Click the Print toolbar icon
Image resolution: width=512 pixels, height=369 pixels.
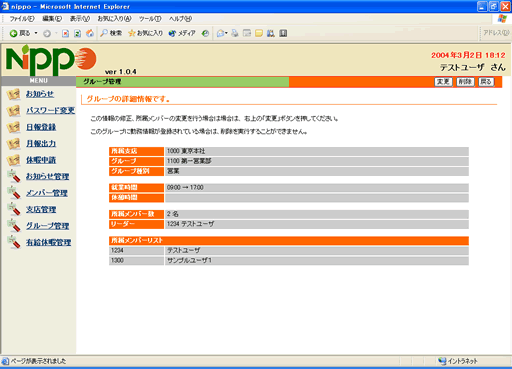point(235,33)
